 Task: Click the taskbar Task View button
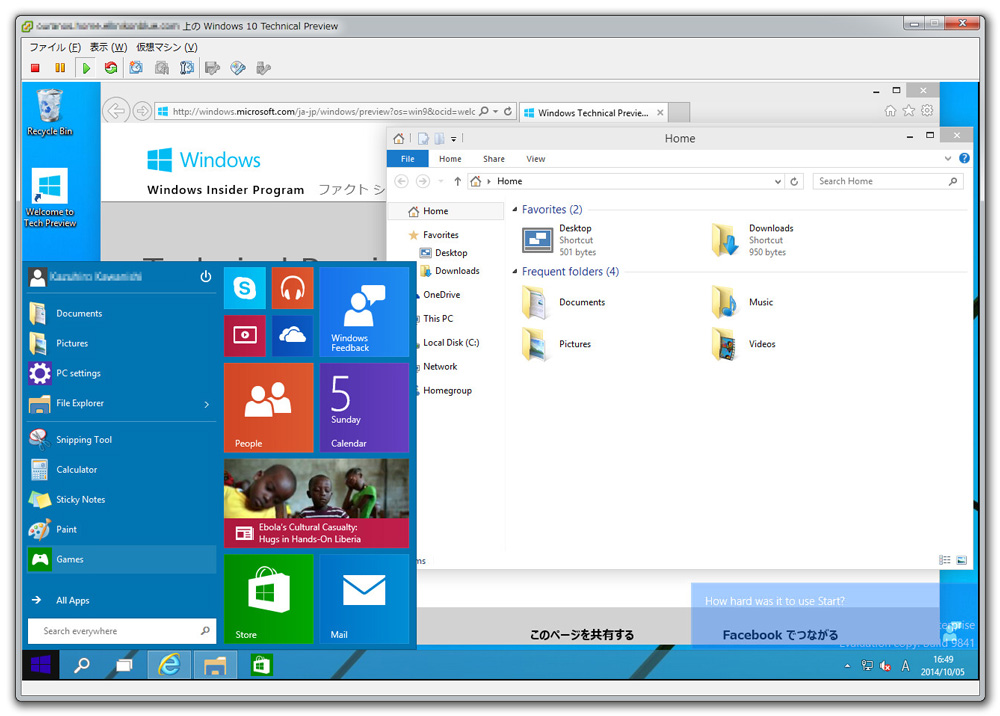pyautogui.click(x=124, y=666)
